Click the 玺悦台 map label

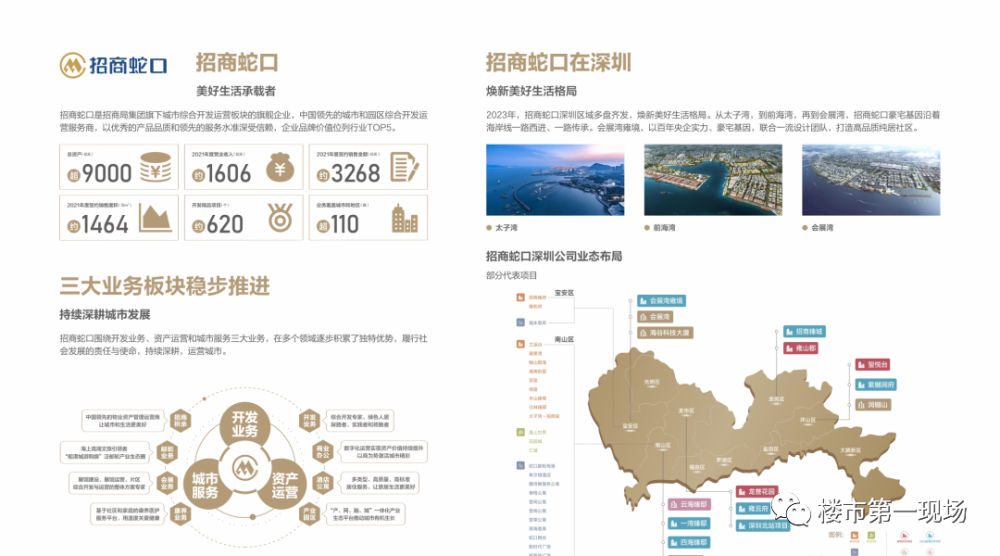872,365
